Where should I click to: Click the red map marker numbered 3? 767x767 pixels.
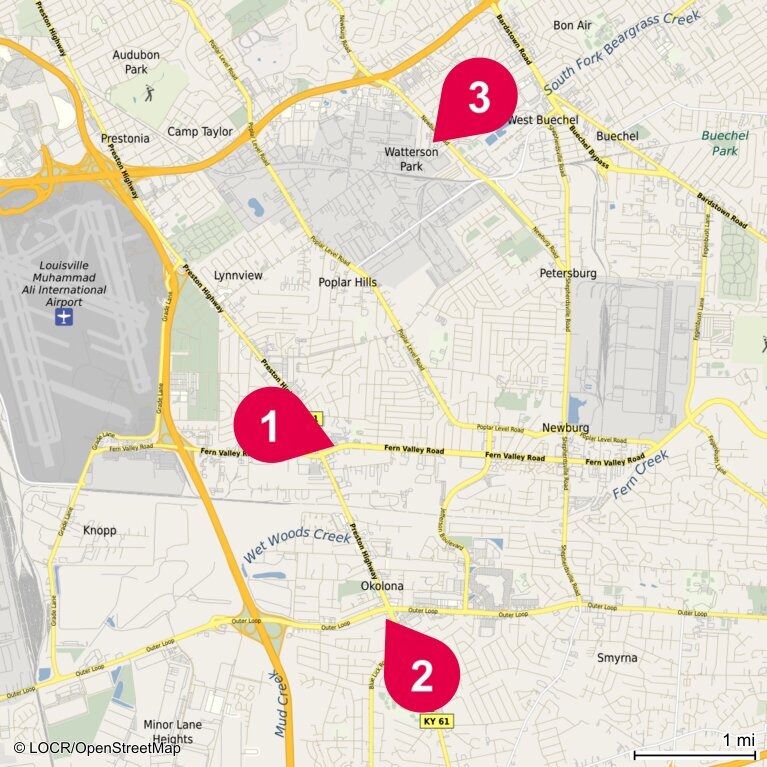(x=476, y=99)
